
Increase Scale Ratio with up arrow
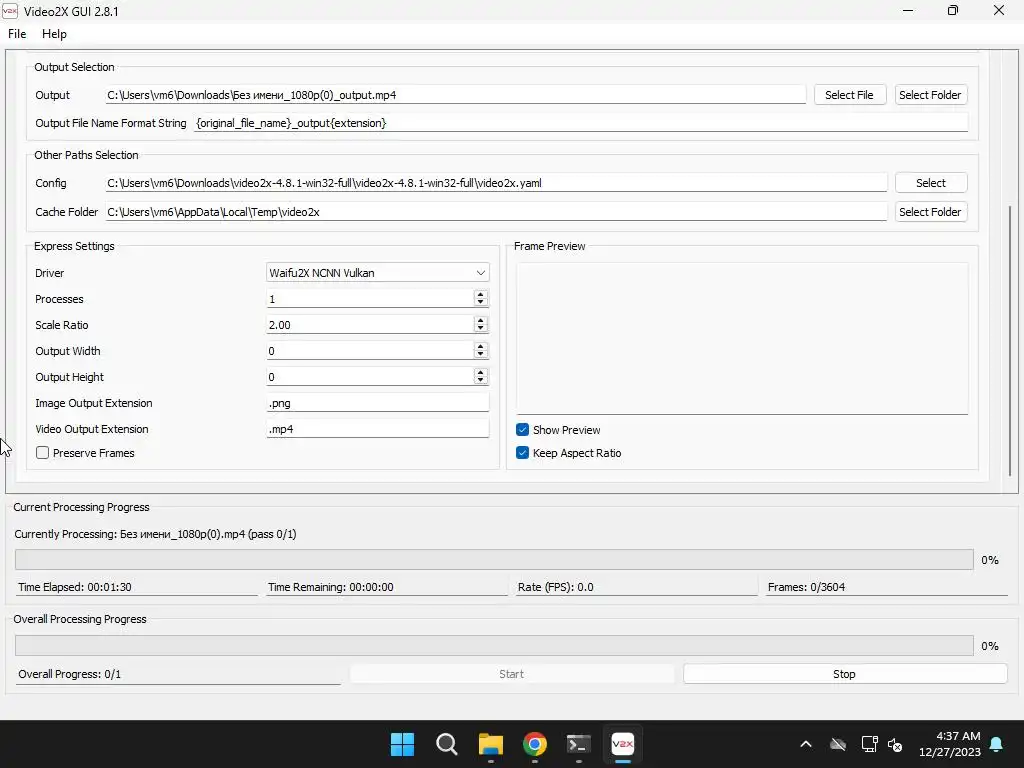(x=481, y=321)
